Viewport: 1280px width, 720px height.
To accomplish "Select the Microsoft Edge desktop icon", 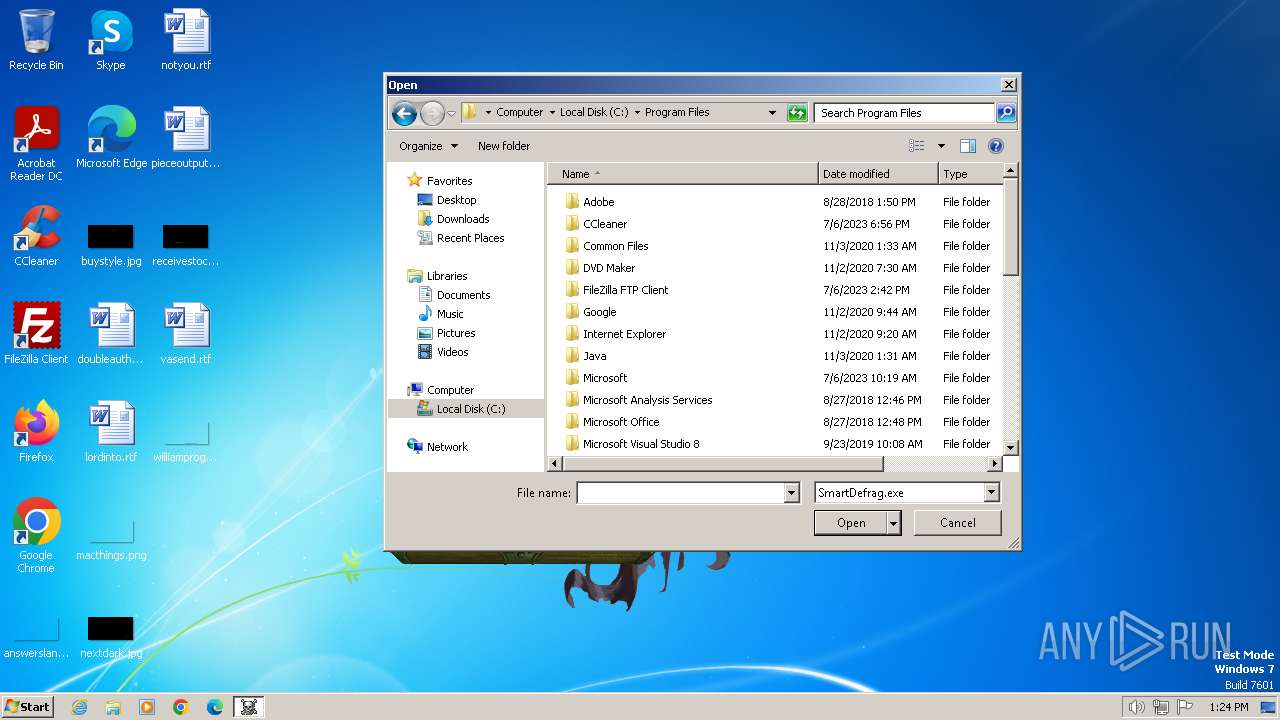I will pyautogui.click(x=111, y=138).
